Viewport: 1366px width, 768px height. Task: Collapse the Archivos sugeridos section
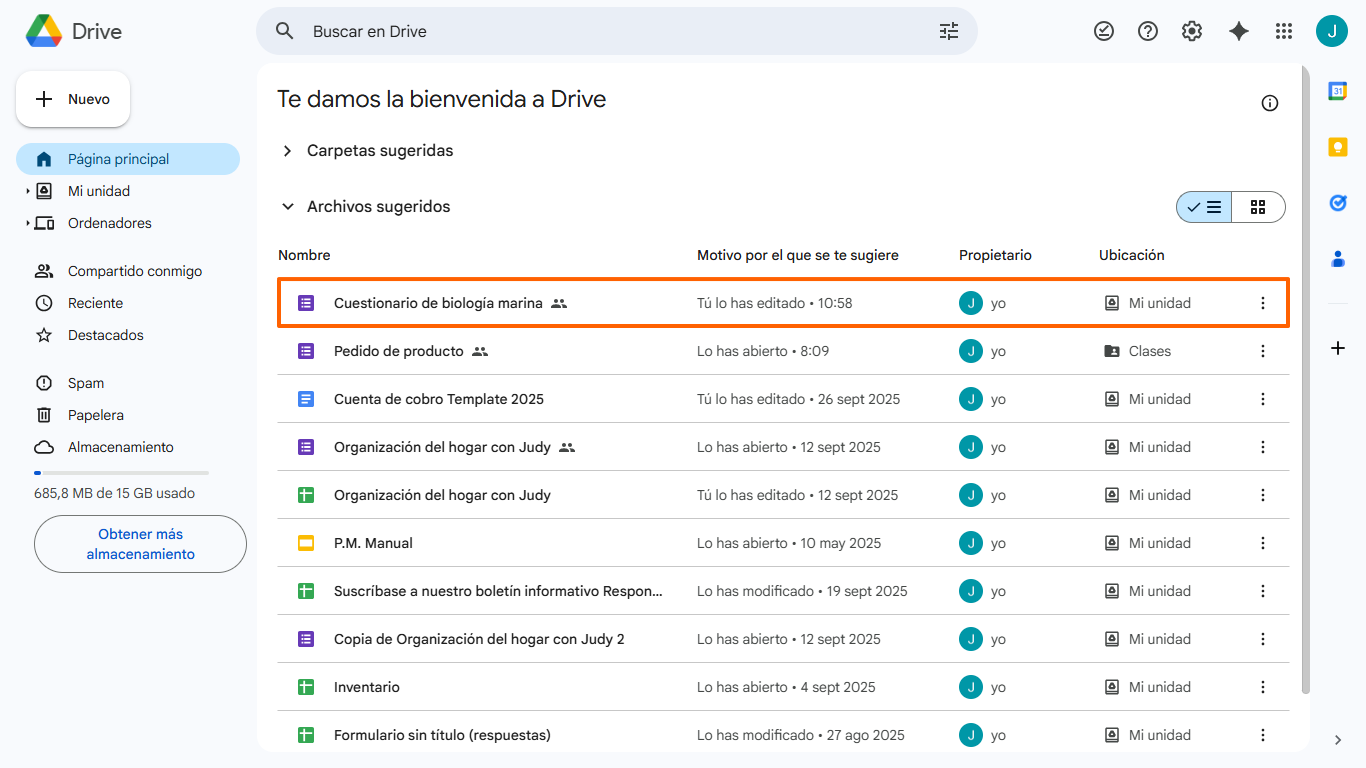(x=288, y=207)
